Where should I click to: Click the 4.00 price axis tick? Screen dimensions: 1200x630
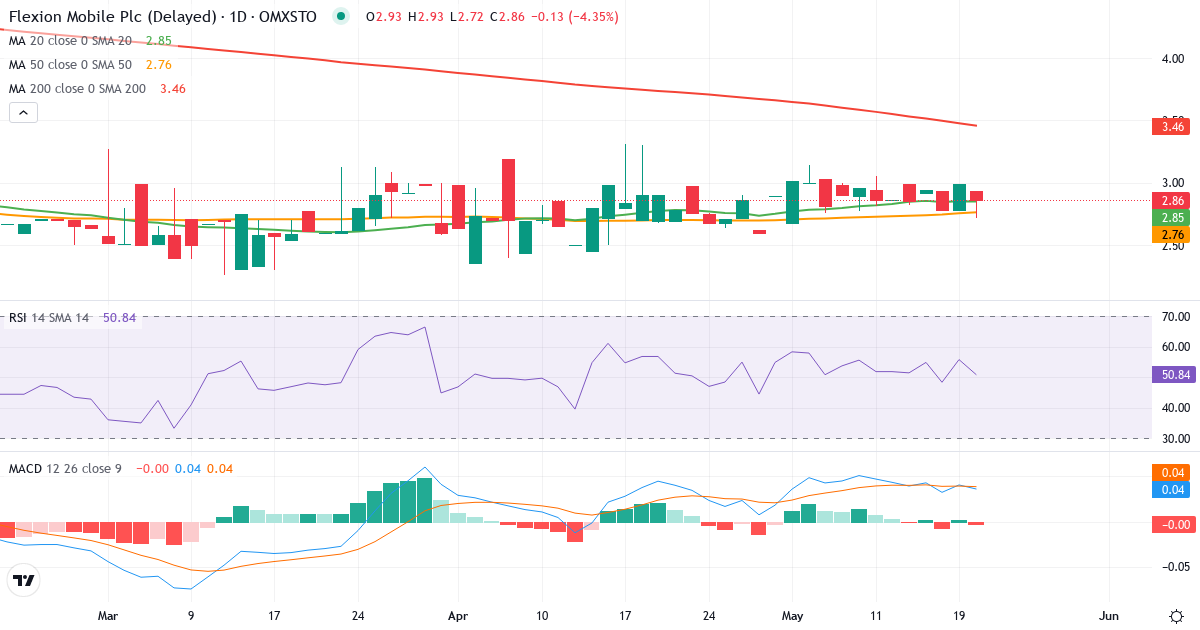coord(1172,59)
